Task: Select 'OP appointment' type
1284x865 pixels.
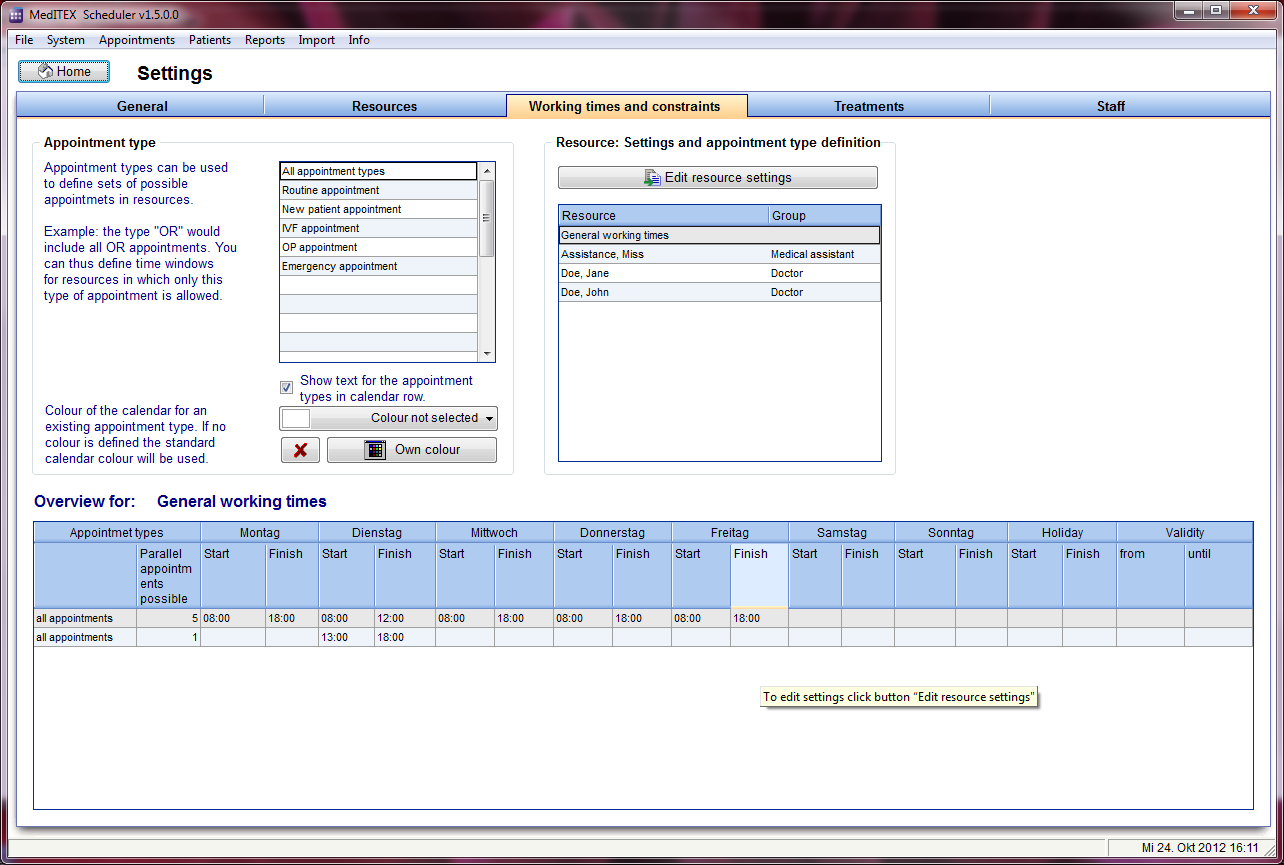Action: click(378, 247)
